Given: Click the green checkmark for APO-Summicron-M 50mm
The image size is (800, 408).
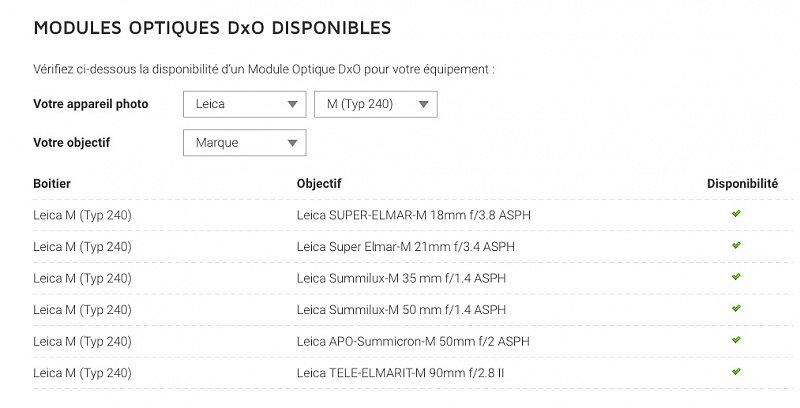Looking at the screenshot, I should (x=736, y=341).
